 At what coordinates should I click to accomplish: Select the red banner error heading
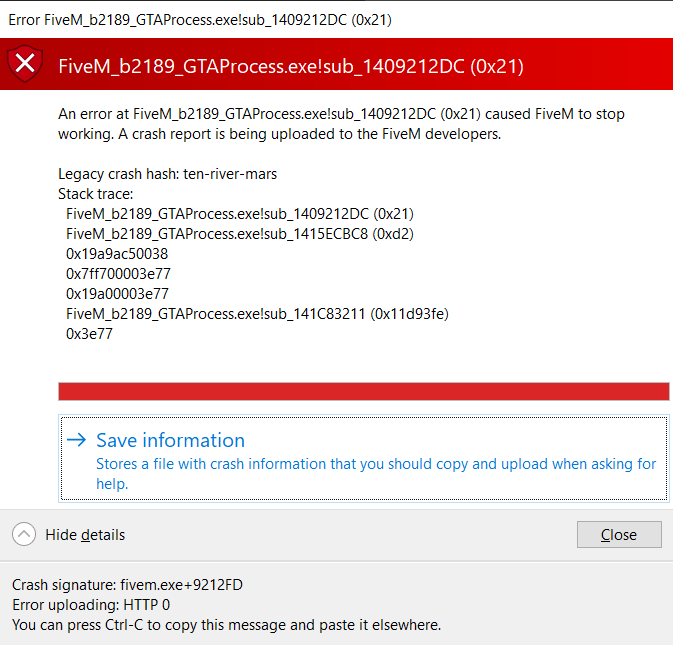coord(291,66)
